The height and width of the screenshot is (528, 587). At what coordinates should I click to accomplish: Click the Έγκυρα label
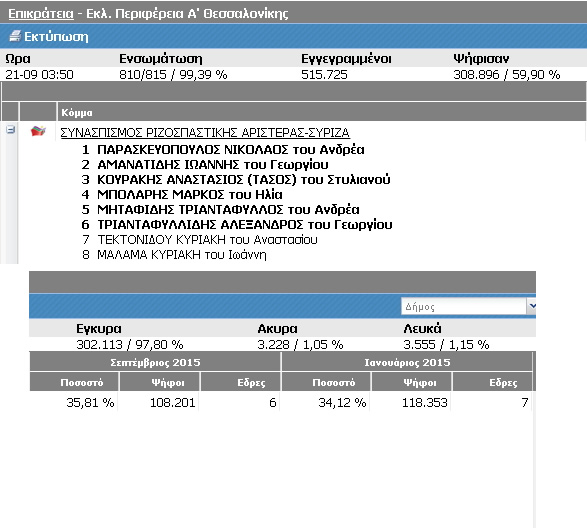(x=99, y=328)
